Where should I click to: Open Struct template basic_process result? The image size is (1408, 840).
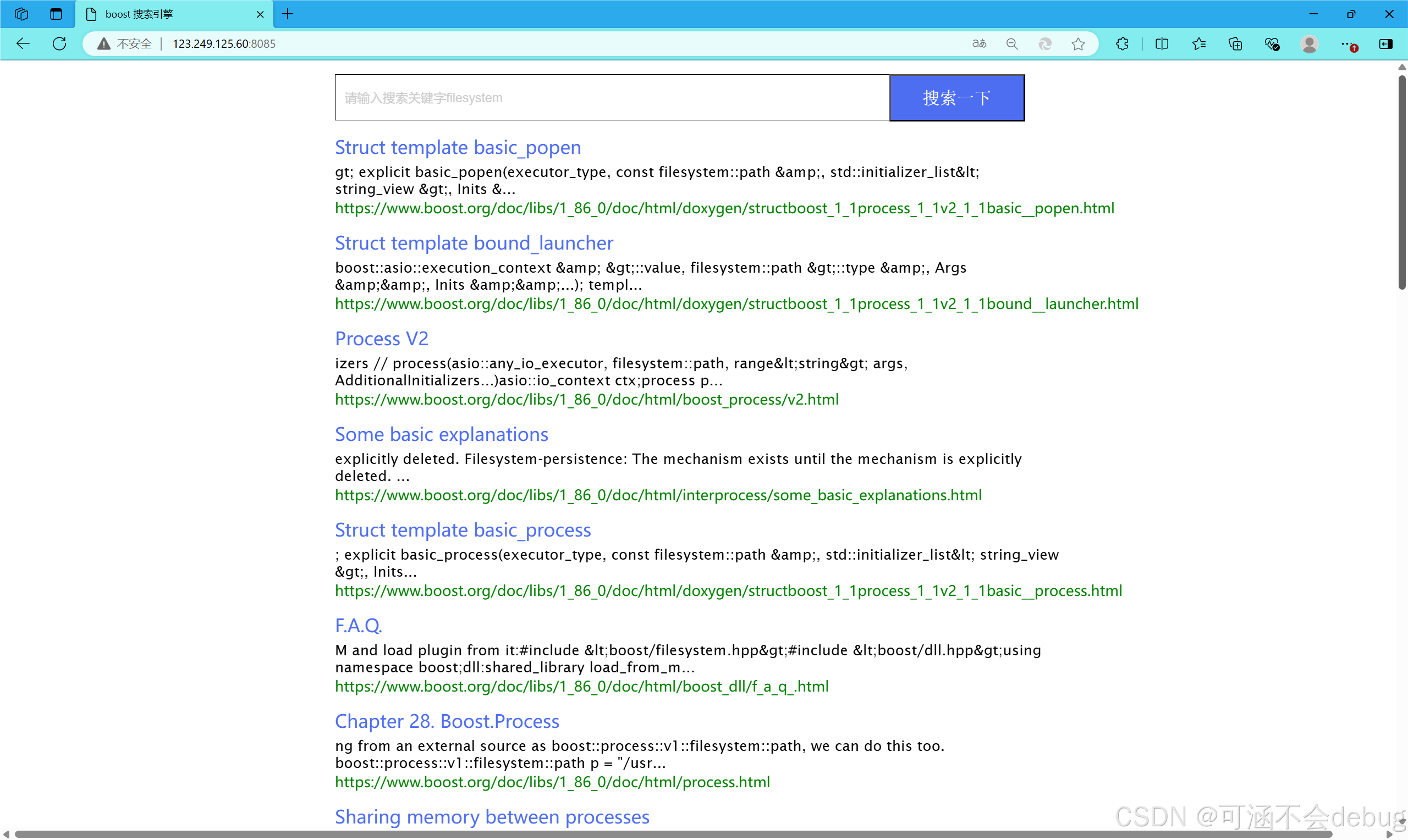463,530
